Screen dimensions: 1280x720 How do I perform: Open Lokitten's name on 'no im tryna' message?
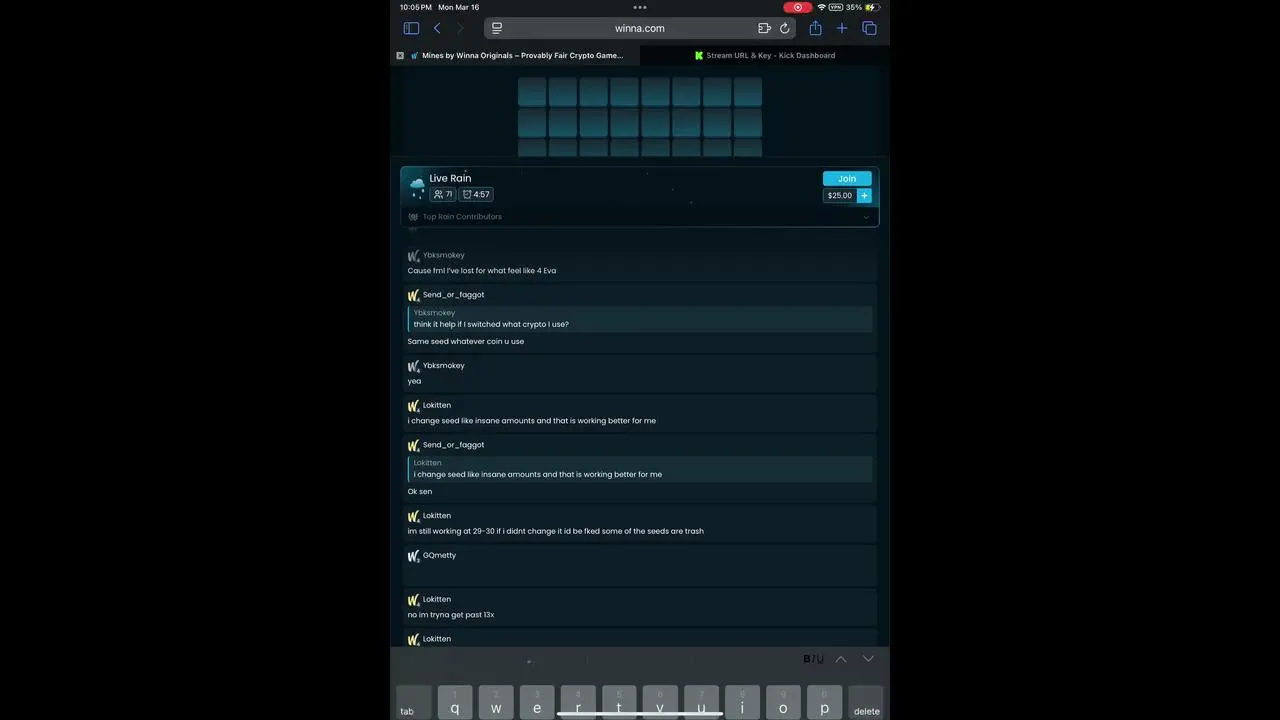tap(437, 599)
